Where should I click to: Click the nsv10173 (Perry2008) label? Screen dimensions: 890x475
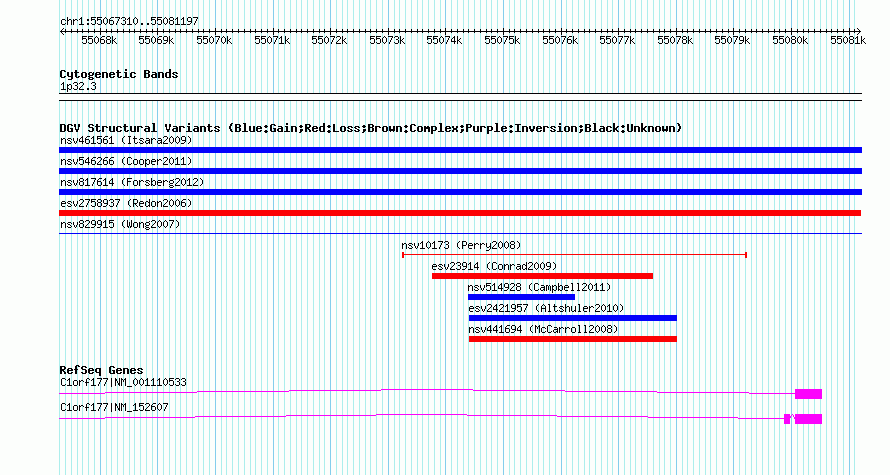461,245
